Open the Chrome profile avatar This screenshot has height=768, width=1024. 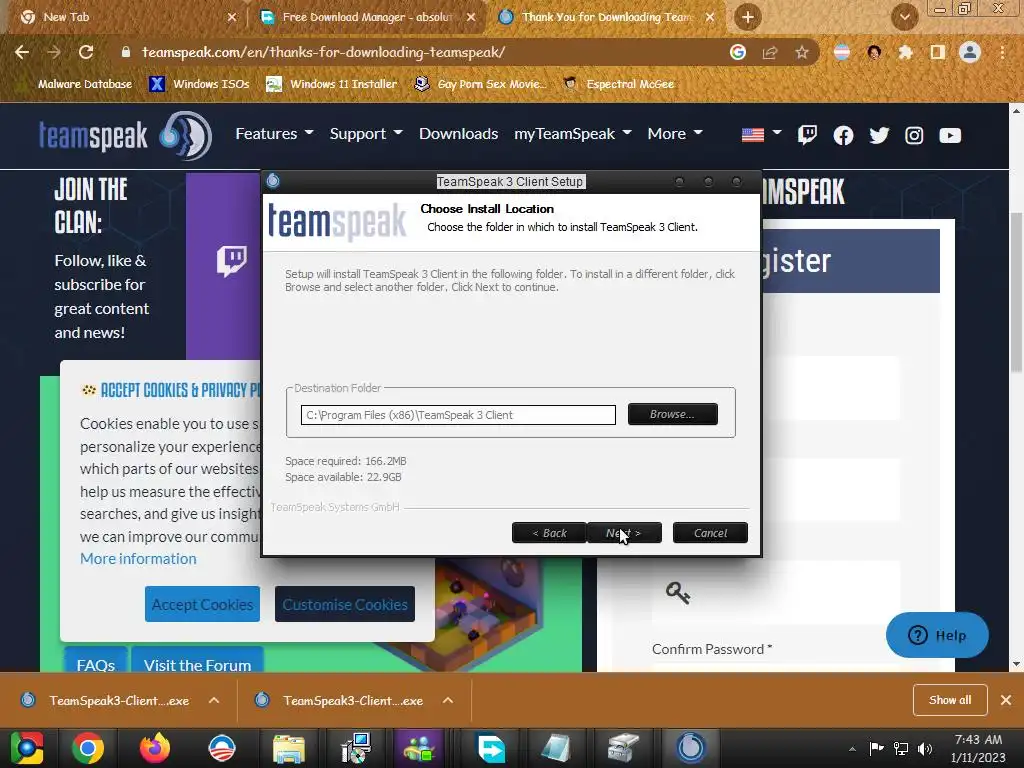pyautogui.click(x=970, y=52)
